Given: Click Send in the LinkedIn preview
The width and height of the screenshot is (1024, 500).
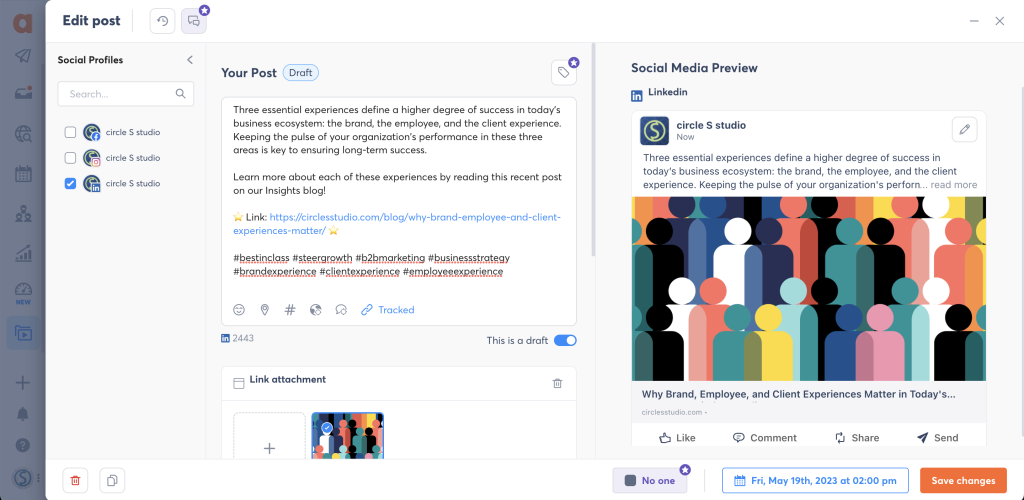Looking at the screenshot, I should tap(937, 437).
